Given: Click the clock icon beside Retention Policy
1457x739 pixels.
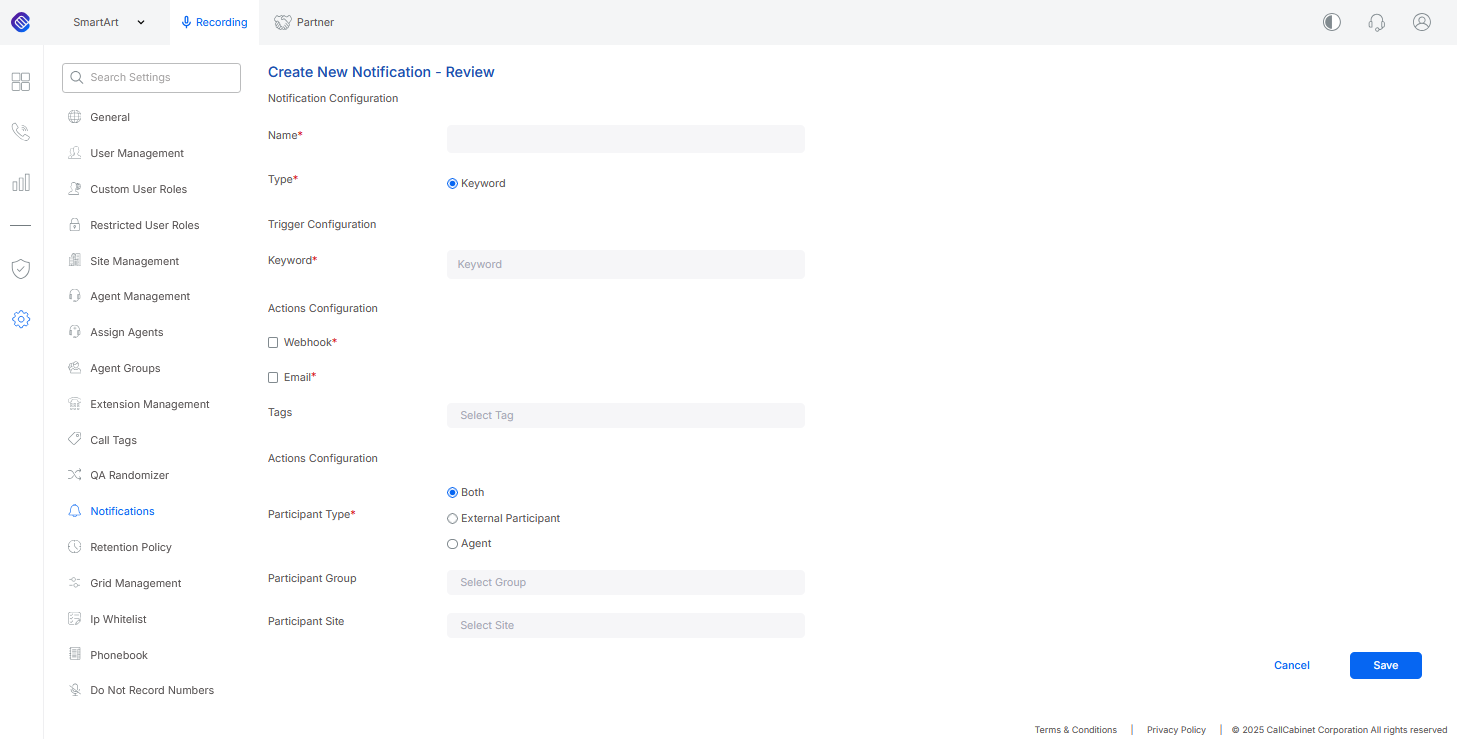Looking at the screenshot, I should coord(75,547).
